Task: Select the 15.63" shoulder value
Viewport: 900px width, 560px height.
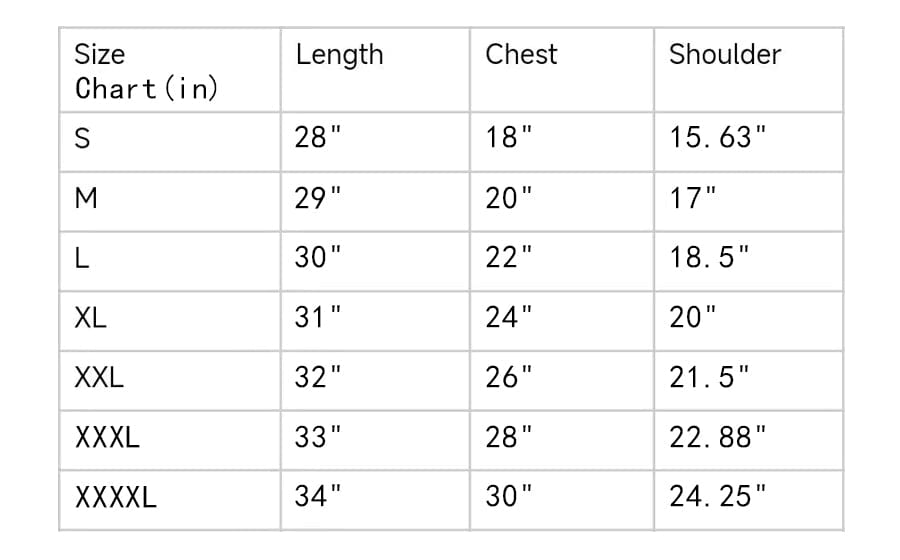Action: [718, 139]
